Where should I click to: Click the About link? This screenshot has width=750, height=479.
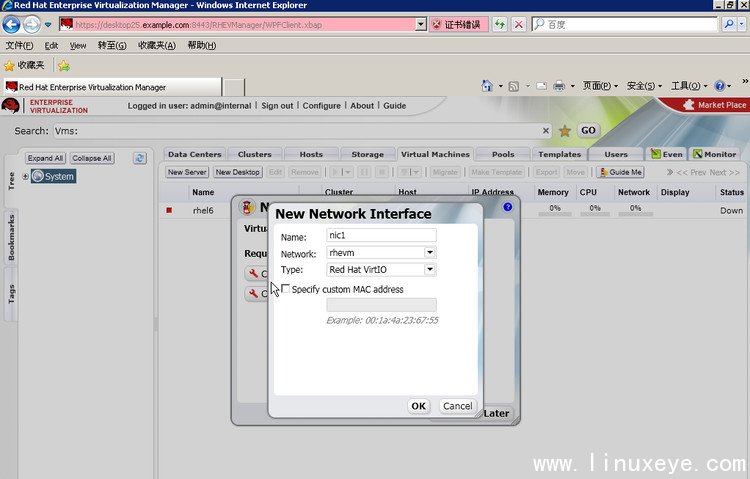[362, 106]
